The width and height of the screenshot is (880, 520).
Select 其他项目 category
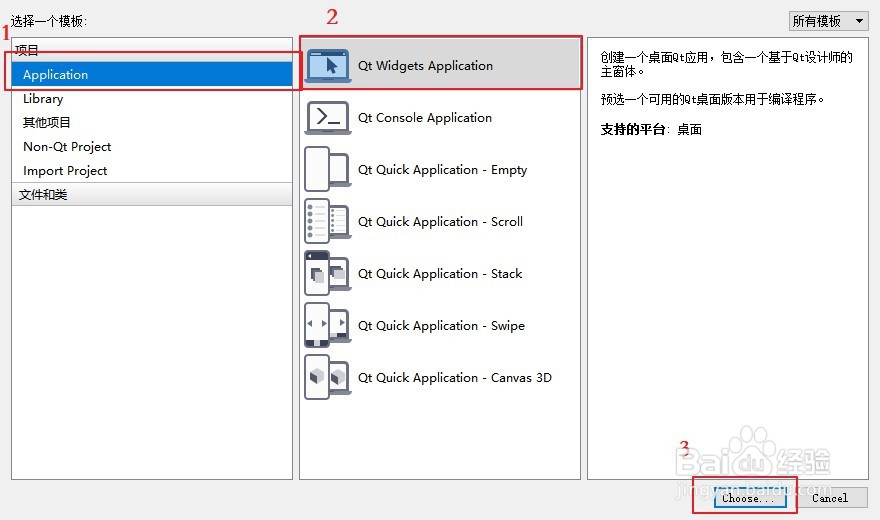pyautogui.click(x=152, y=122)
